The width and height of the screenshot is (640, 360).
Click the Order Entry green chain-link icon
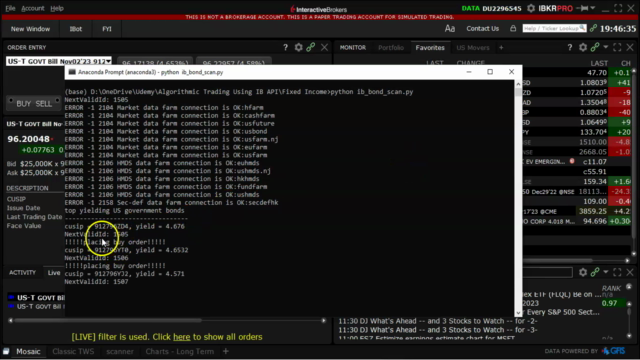[311, 47]
